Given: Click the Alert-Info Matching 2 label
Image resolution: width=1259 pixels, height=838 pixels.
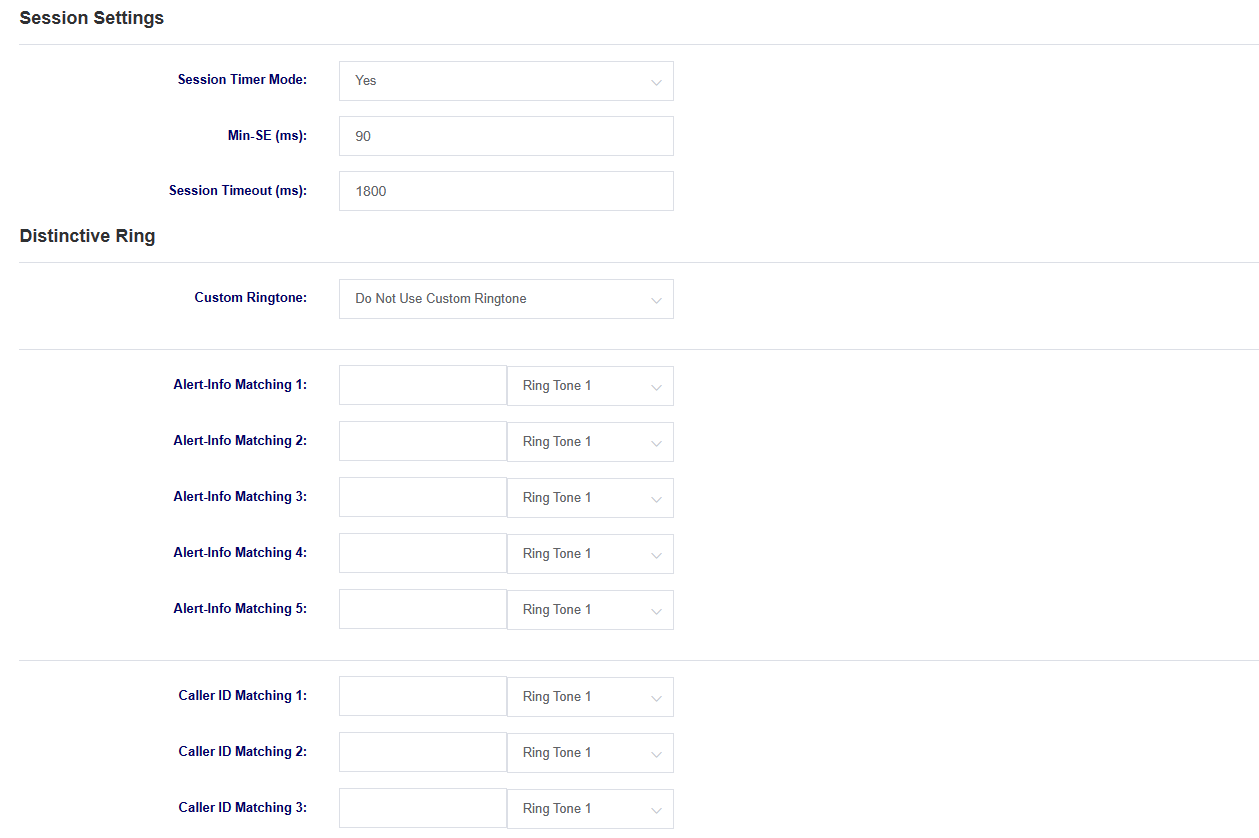Looking at the screenshot, I should pos(240,440).
